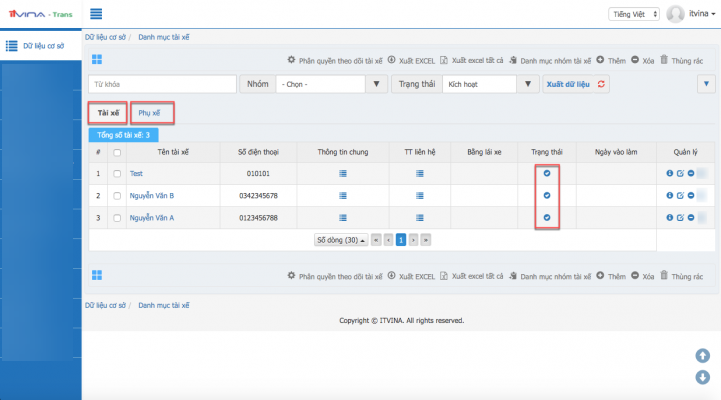
Task: Click Thêm in the top toolbar
Action: click(610, 60)
